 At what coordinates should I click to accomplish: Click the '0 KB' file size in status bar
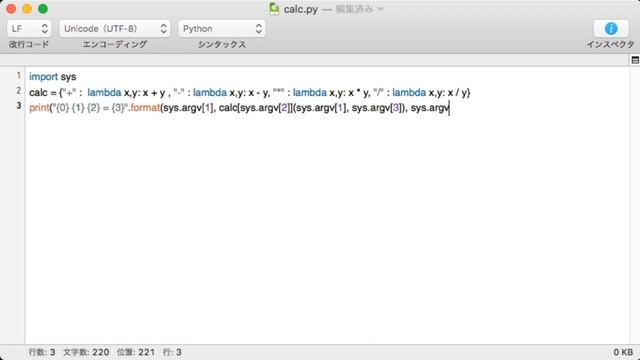coord(623,352)
